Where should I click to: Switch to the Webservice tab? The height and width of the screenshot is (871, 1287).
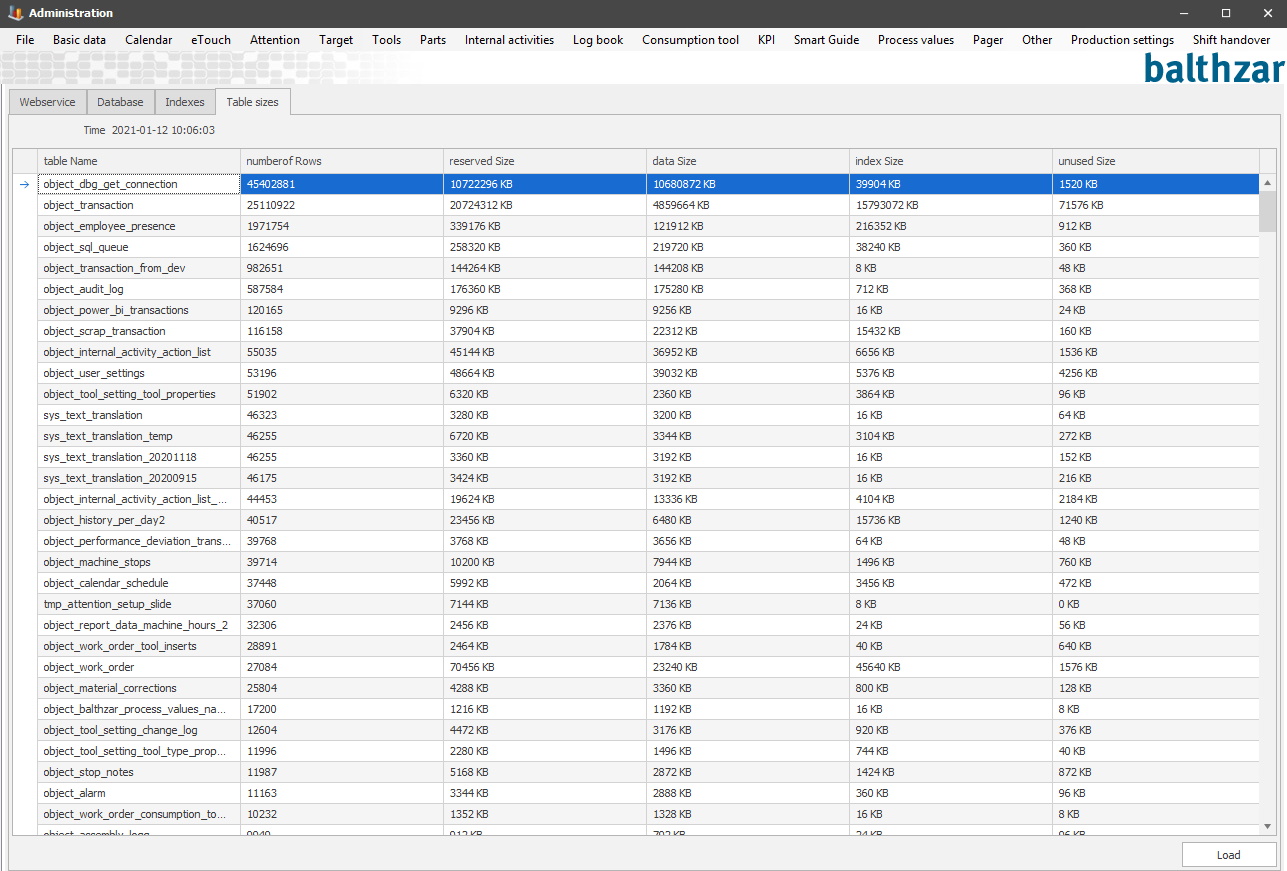point(47,102)
